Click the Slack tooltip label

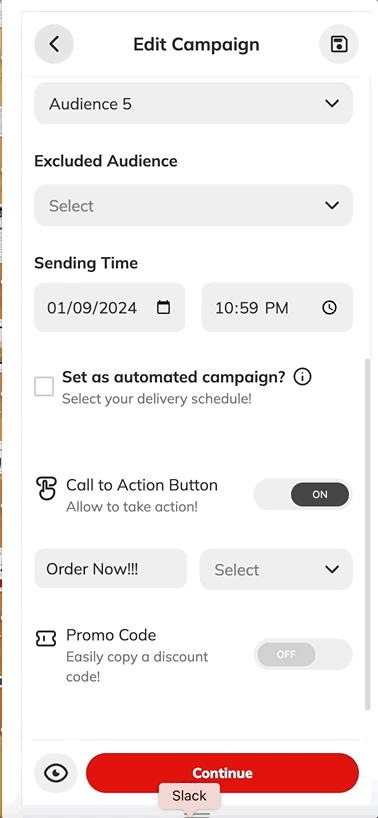(x=189, y=796)
